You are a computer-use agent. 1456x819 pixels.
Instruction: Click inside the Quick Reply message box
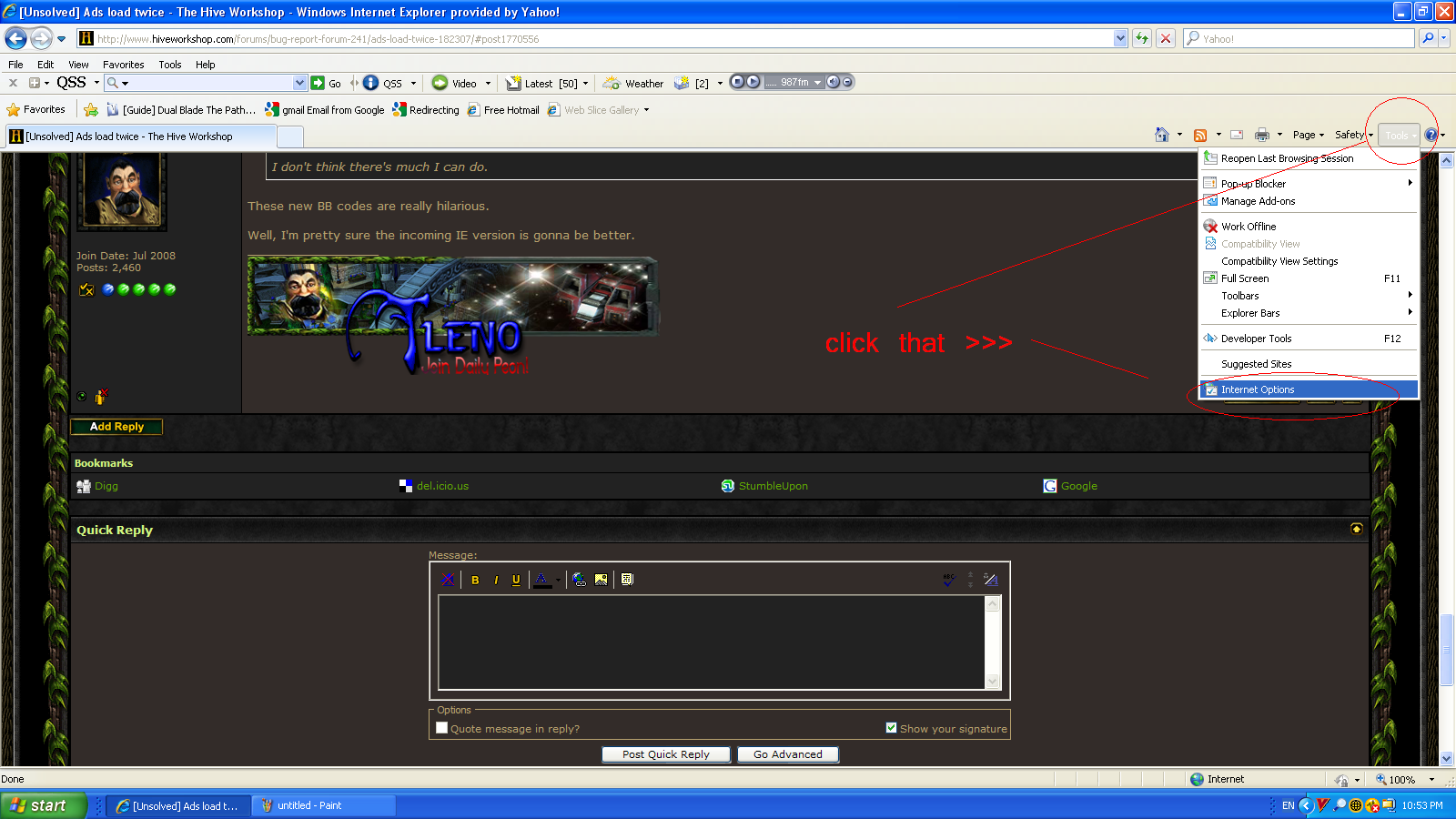coord(712,642)
